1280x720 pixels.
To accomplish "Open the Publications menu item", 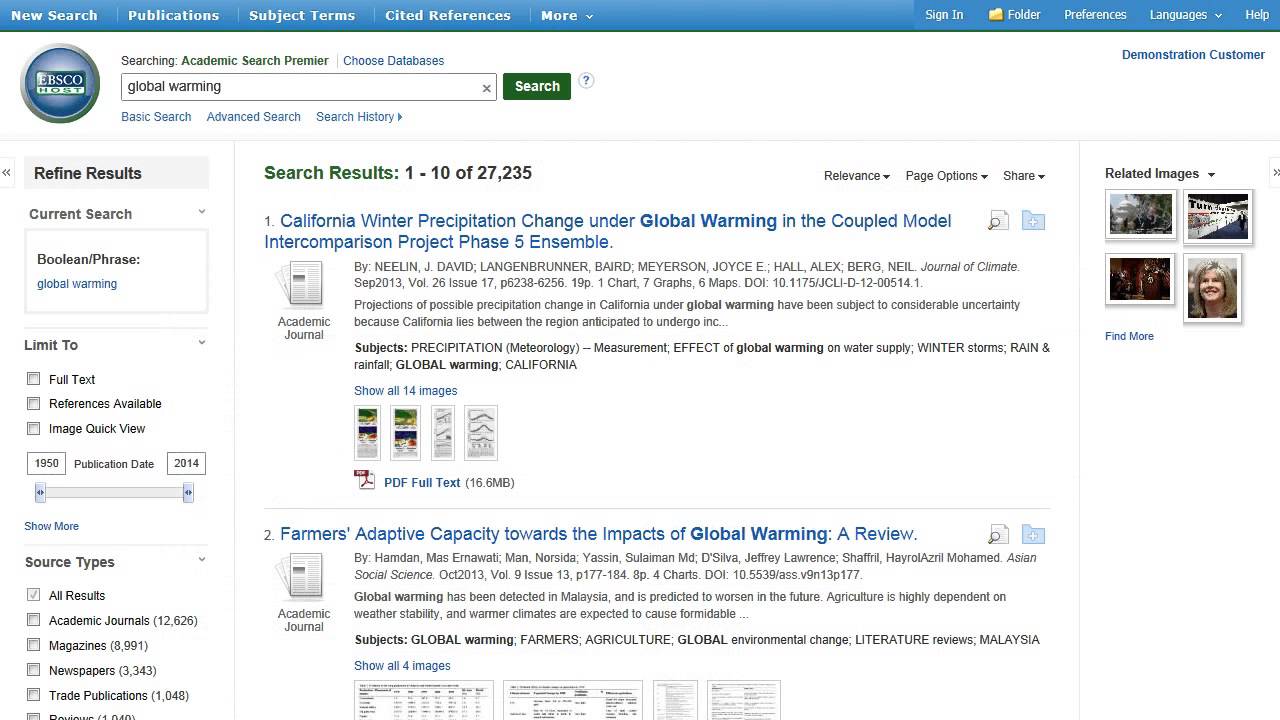I will tap(173, 15).
